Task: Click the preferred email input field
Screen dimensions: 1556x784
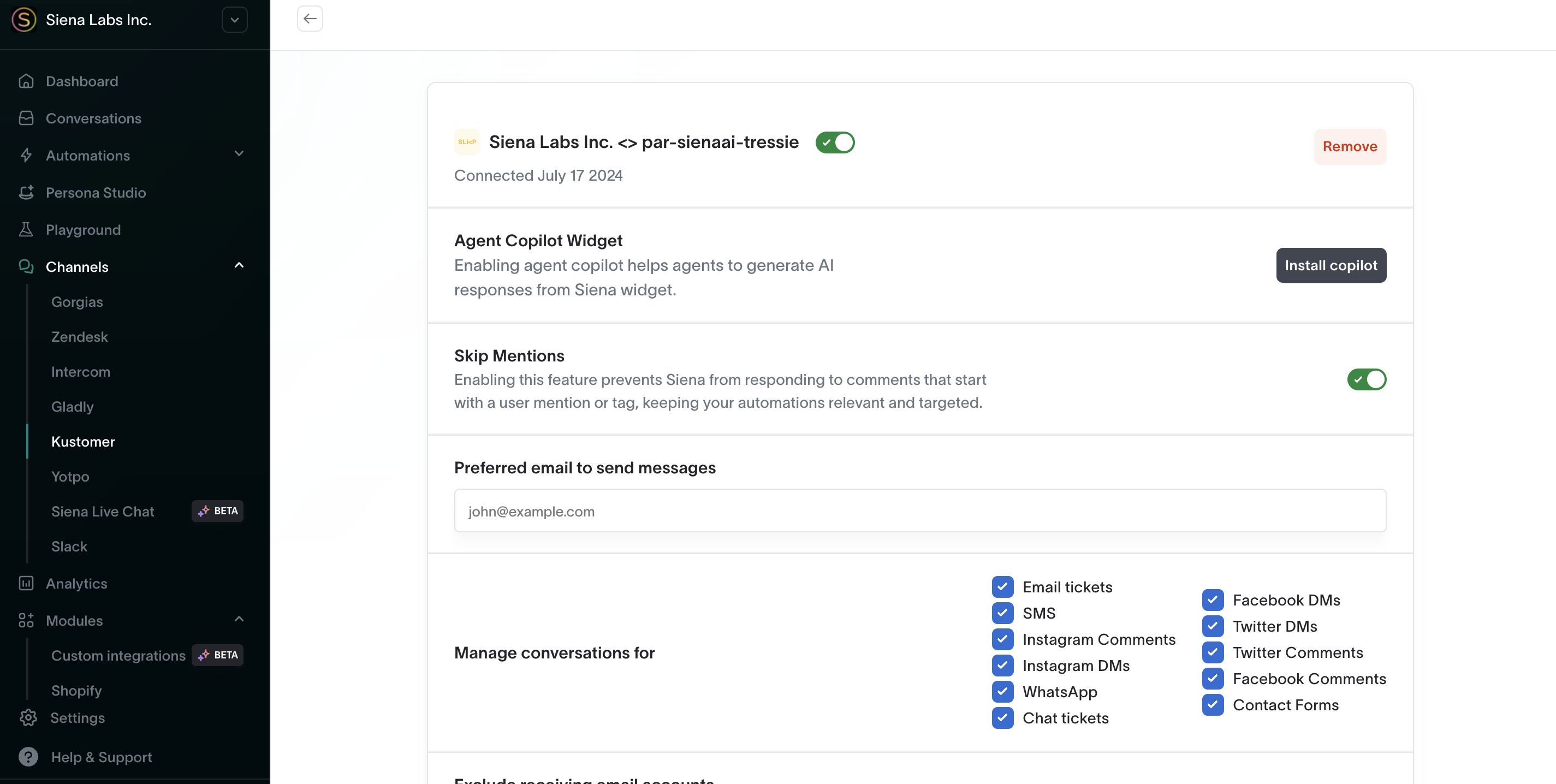Action: pos(920,511)
